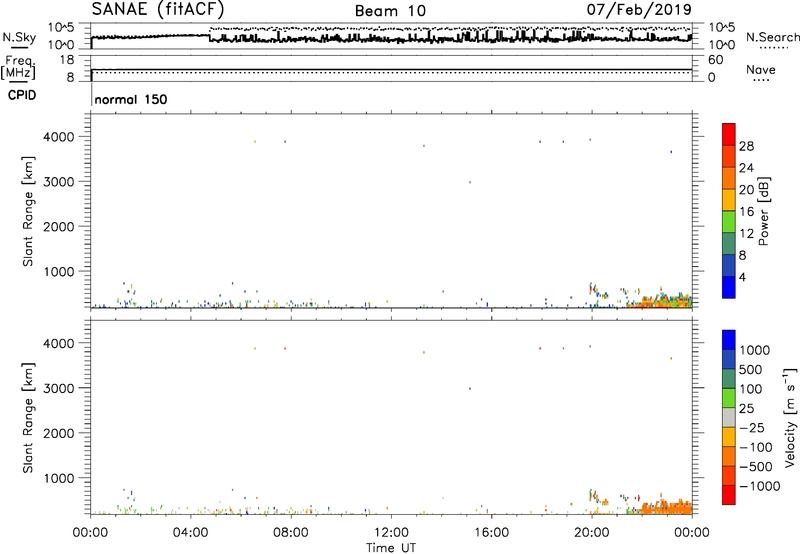Click the Slant Range [km] title of velocity panel
The image size is (800, 554).
(x=28, y=418)
